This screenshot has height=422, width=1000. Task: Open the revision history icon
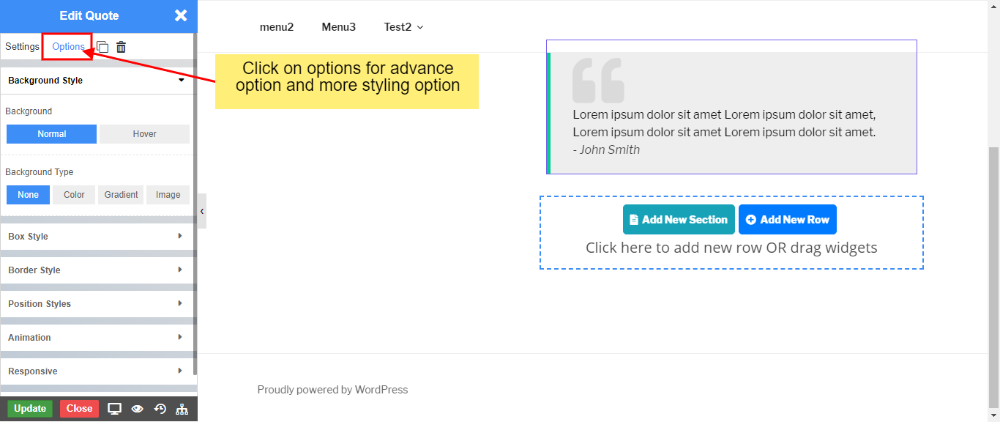159,408
